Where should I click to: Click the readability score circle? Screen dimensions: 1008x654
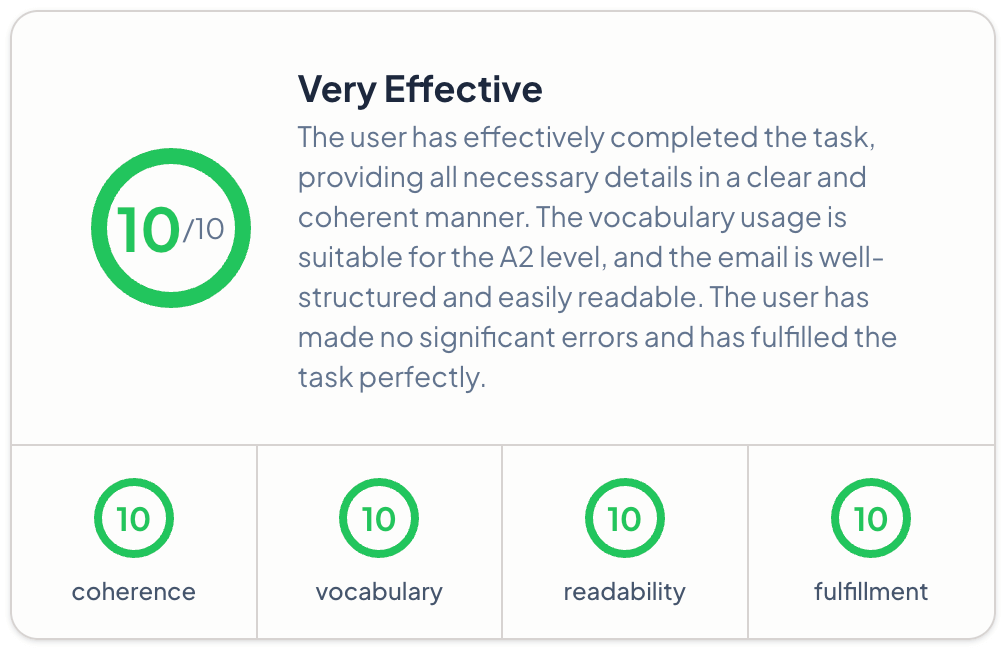[624, 518]
